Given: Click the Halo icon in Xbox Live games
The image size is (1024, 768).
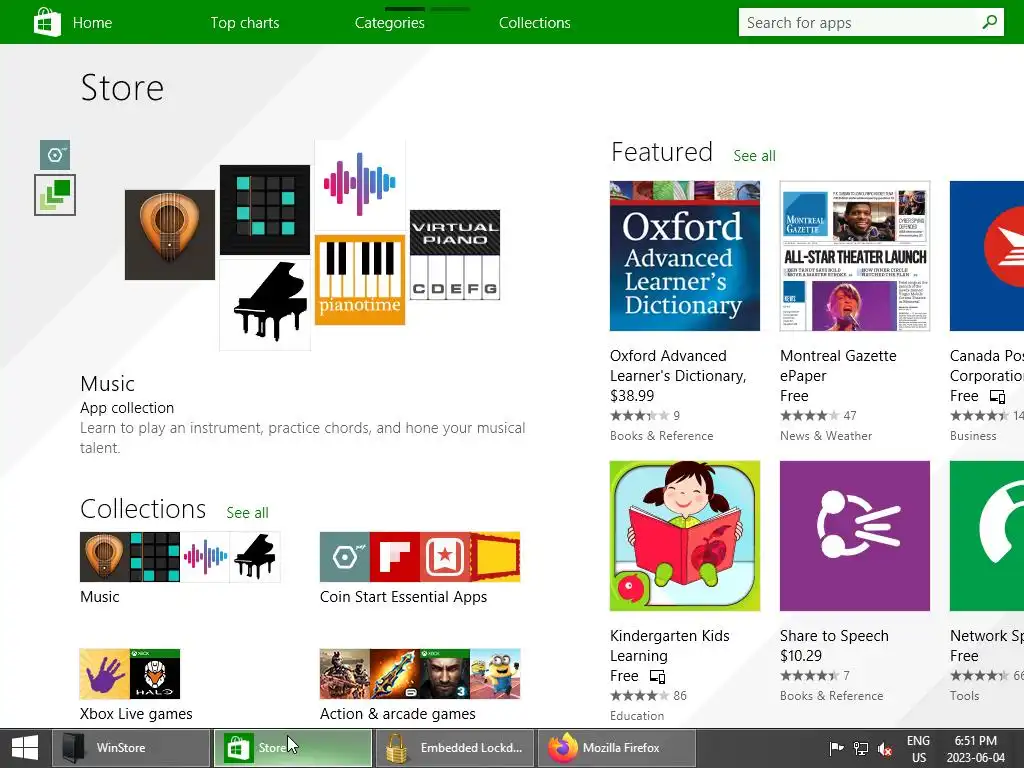Looking at the screenshot, I should (x=155, y=674).
